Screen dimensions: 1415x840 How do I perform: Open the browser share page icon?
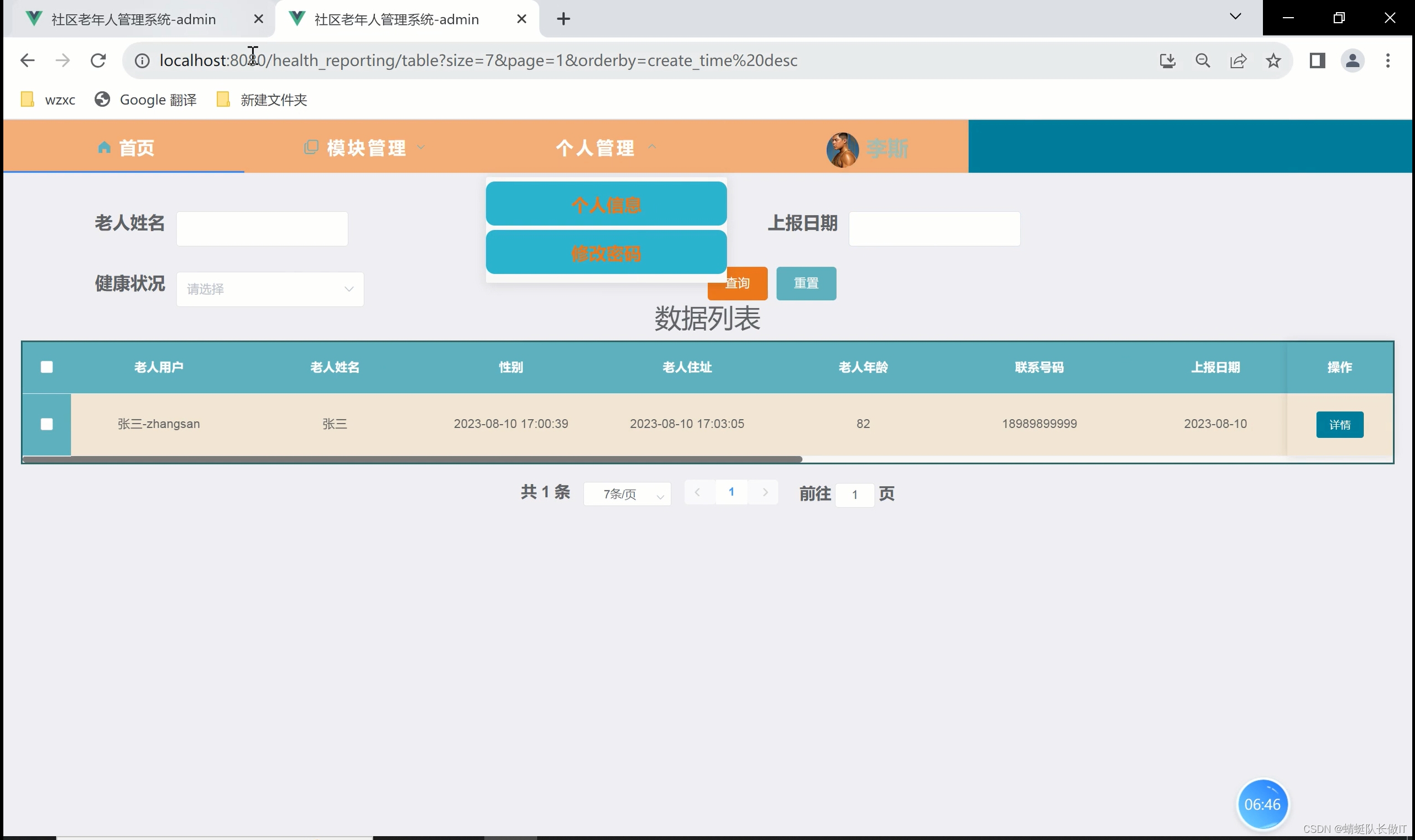tap(1238, 60)
